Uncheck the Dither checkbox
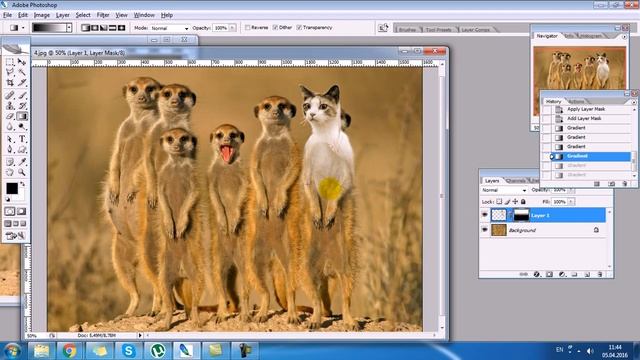The image size is (640, 360). pyautogui.click(x=275, y=28)
